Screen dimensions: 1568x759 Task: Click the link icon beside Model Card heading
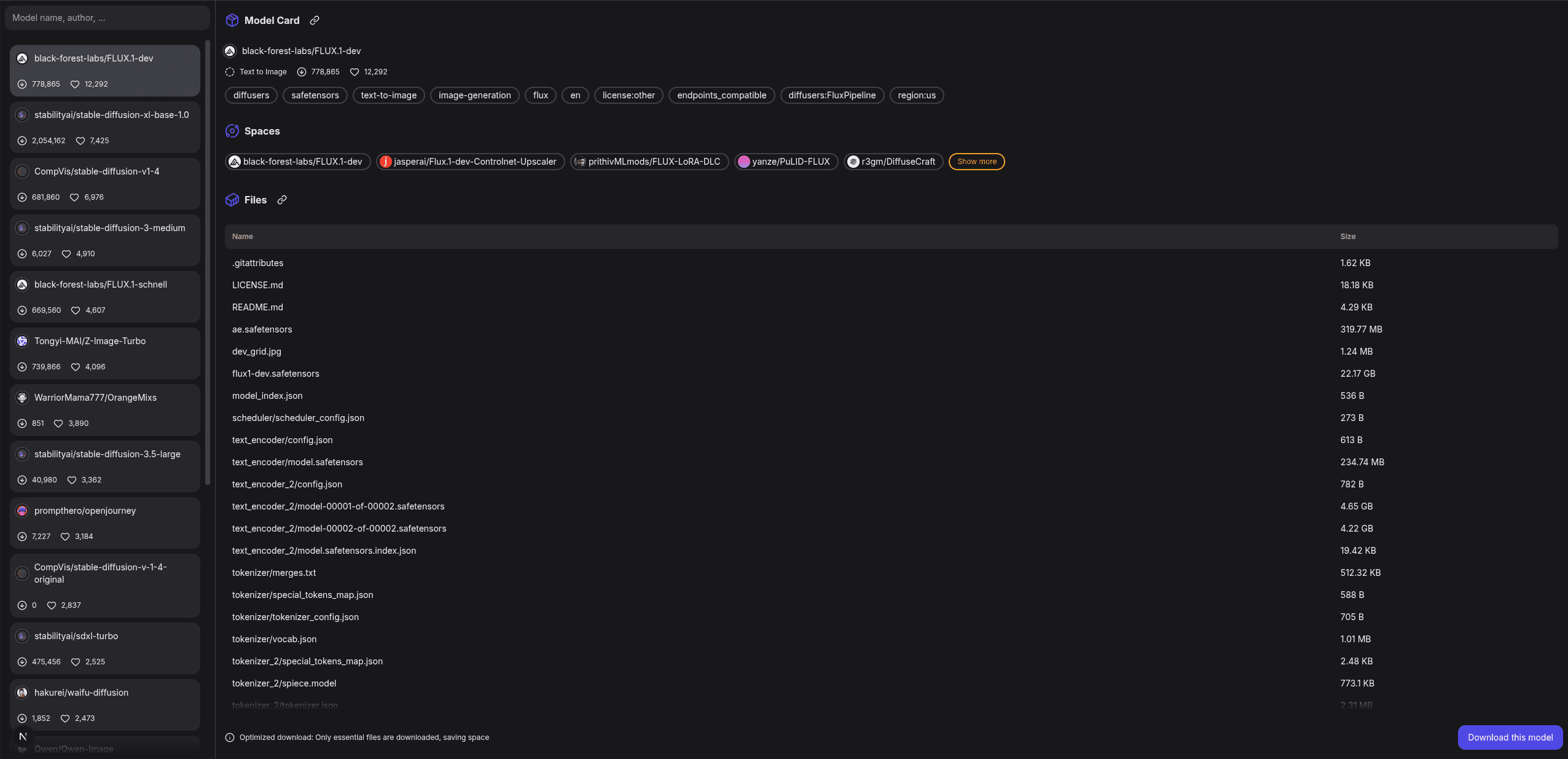pyautogui.click(x=314, y=20)
